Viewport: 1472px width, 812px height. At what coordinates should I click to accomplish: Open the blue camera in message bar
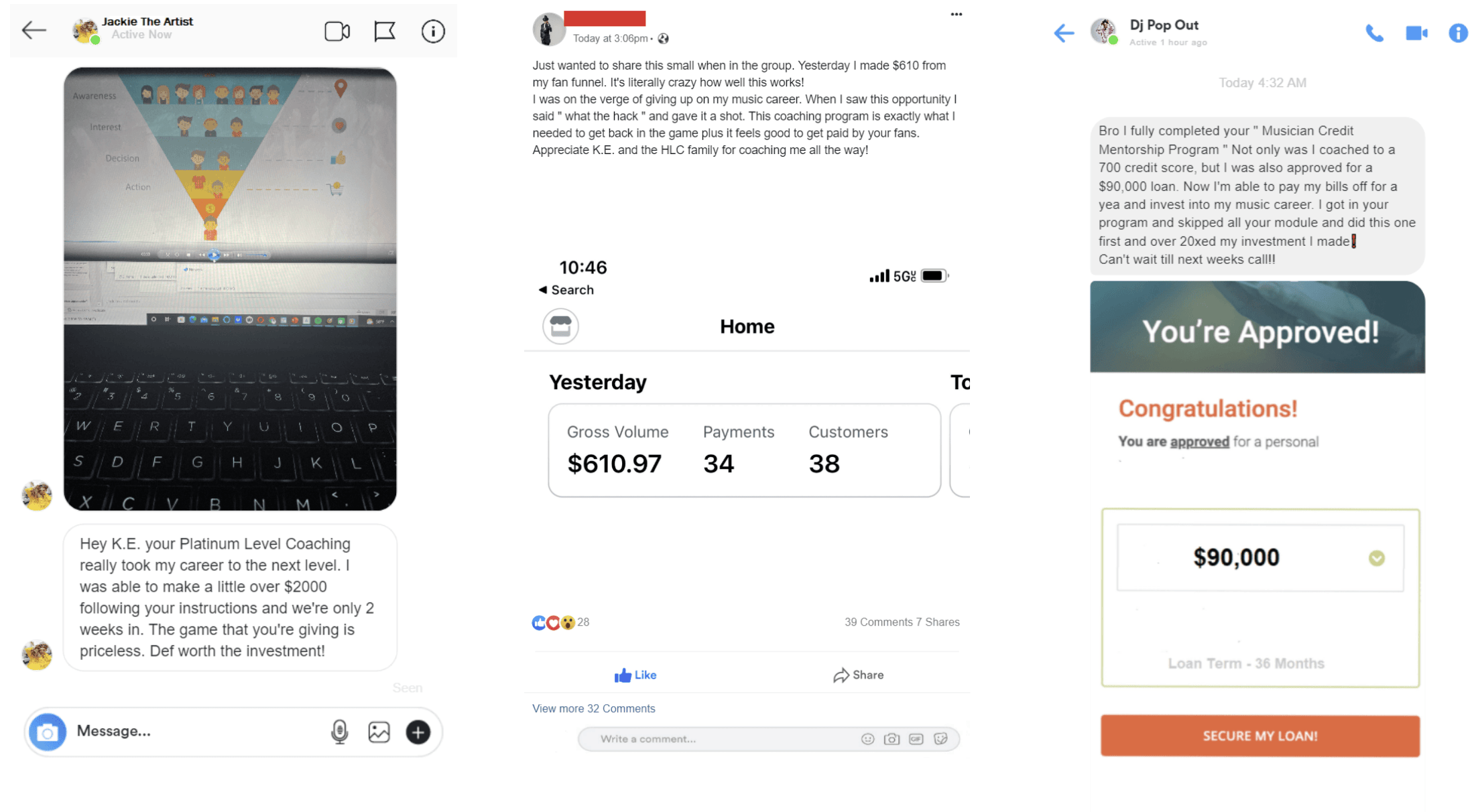(x=48, y=732)
